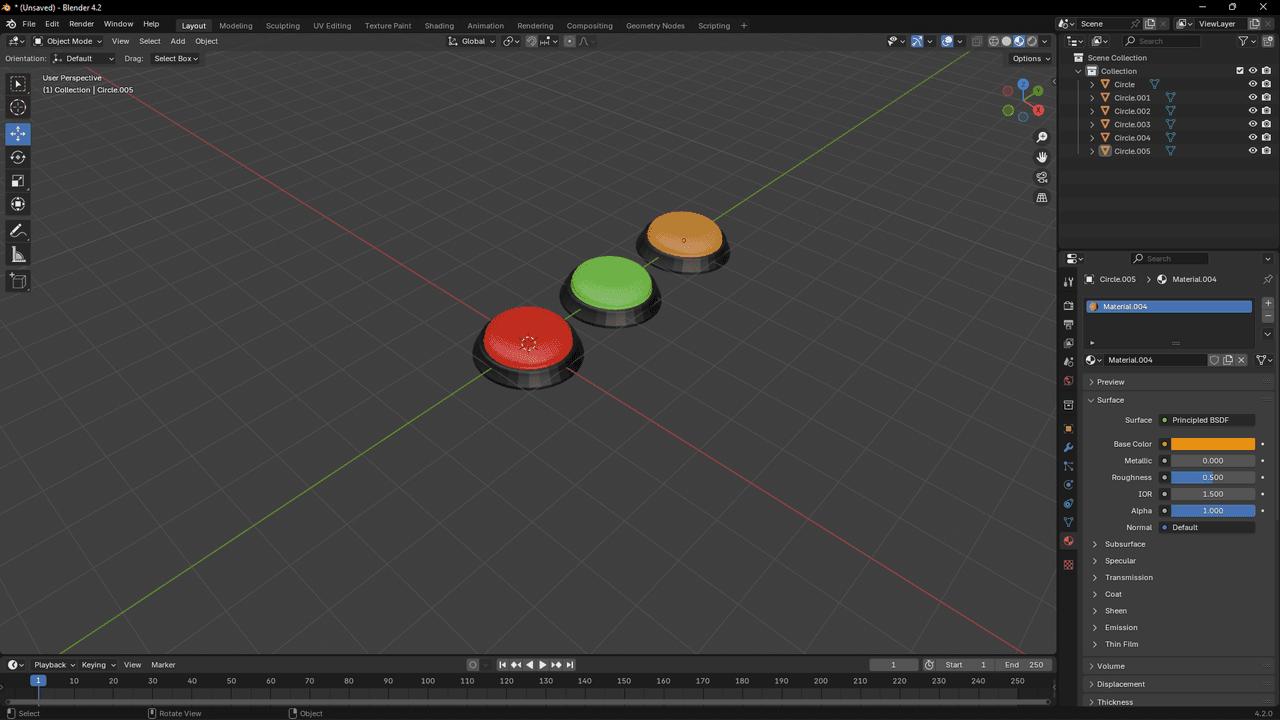Expand the Subsurface panel
This screenshot has height=720, width=1280.
tap(1124, 544)
